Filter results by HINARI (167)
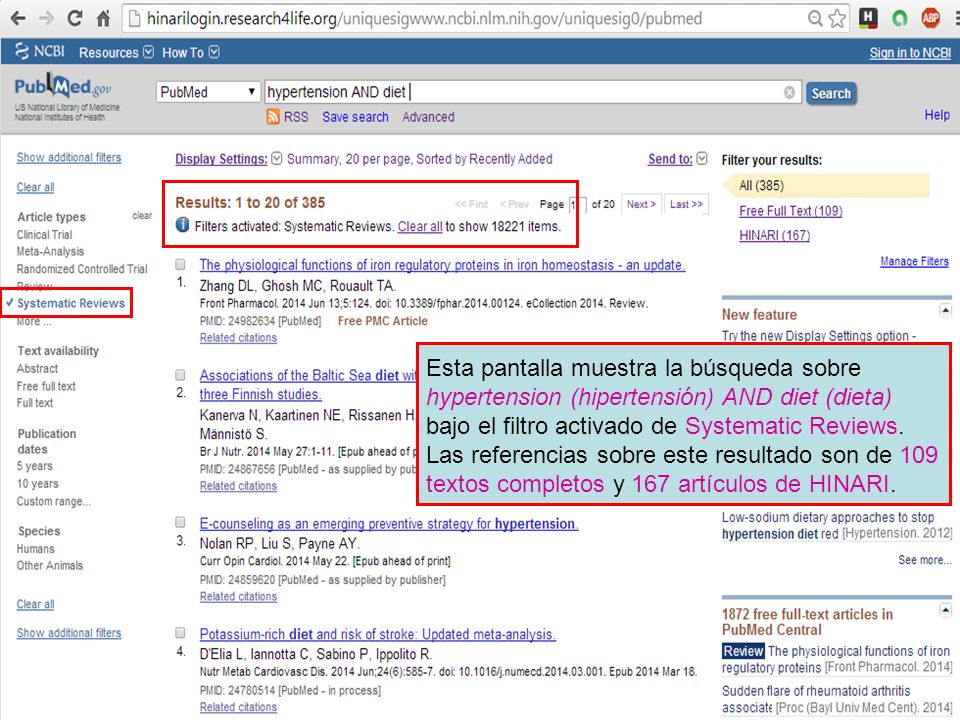This screenshot has height=720, width=960. point(774,236)
